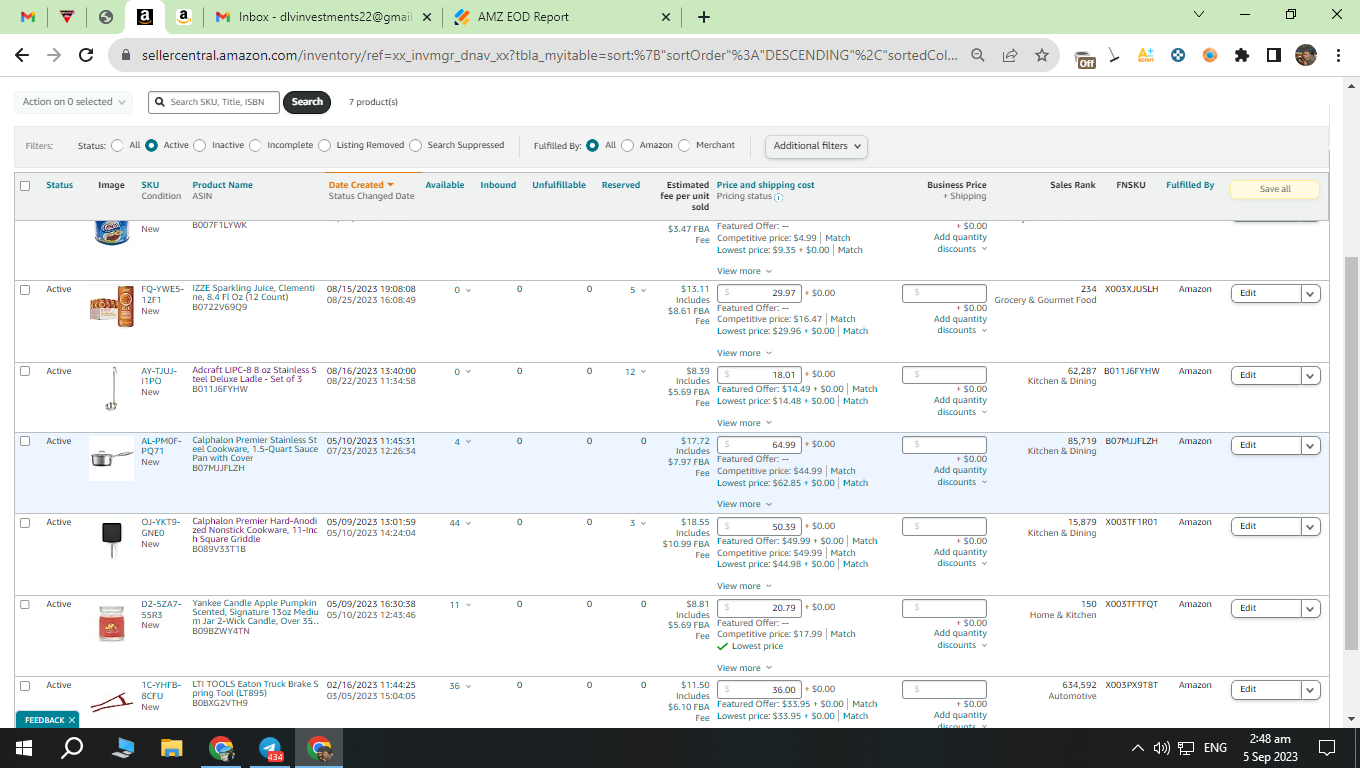Check the Adcraft Ladle row checkbox
This screenshot has width=1360, height=768.
point(25,371)
